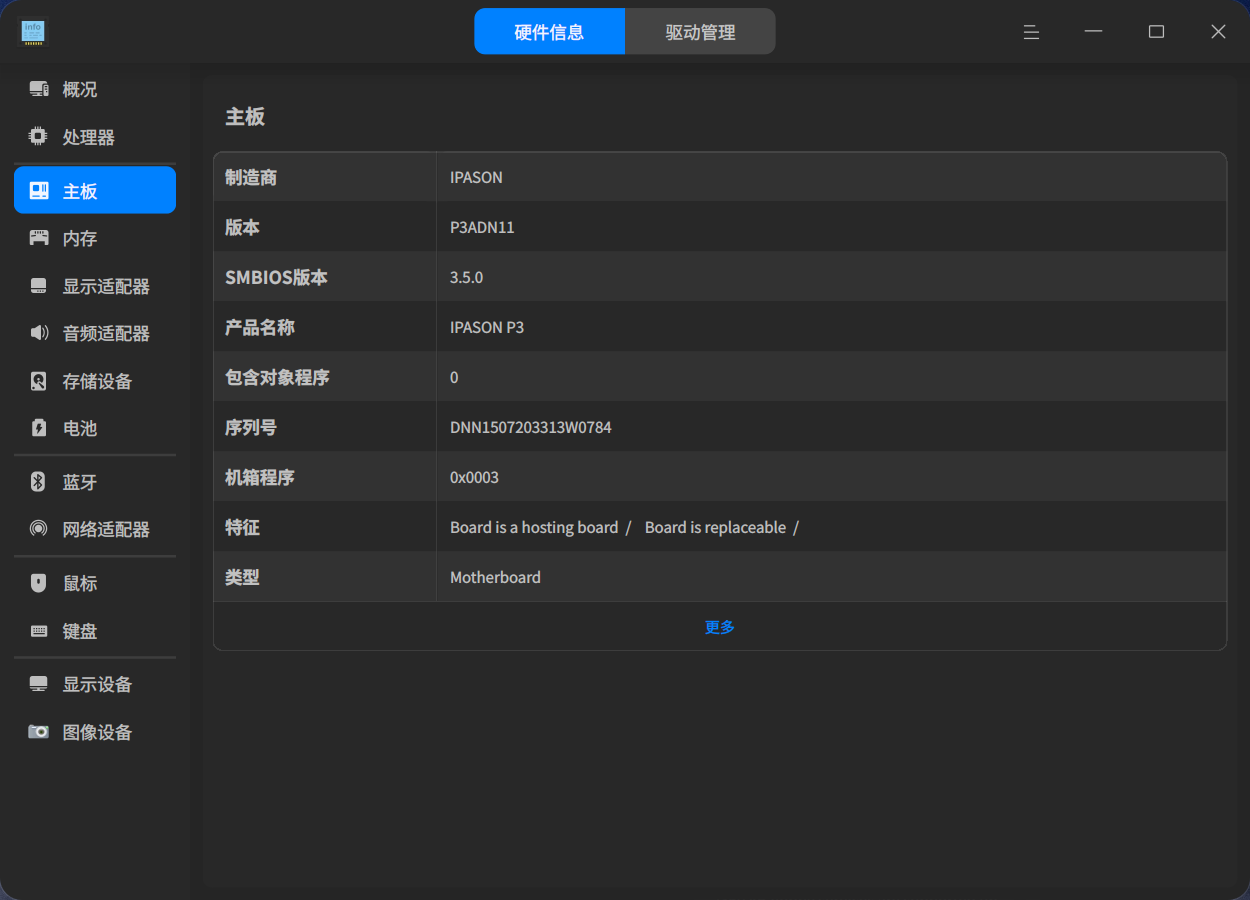Click the Processor (处理器) chip icon

pyautogui.click(x=39, y=137)
